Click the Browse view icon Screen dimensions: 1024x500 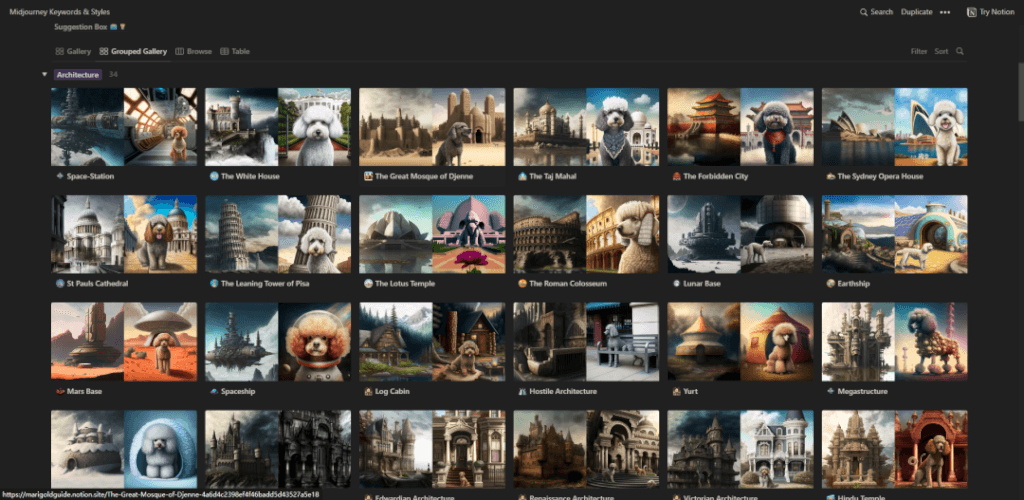tap(180, 51)
